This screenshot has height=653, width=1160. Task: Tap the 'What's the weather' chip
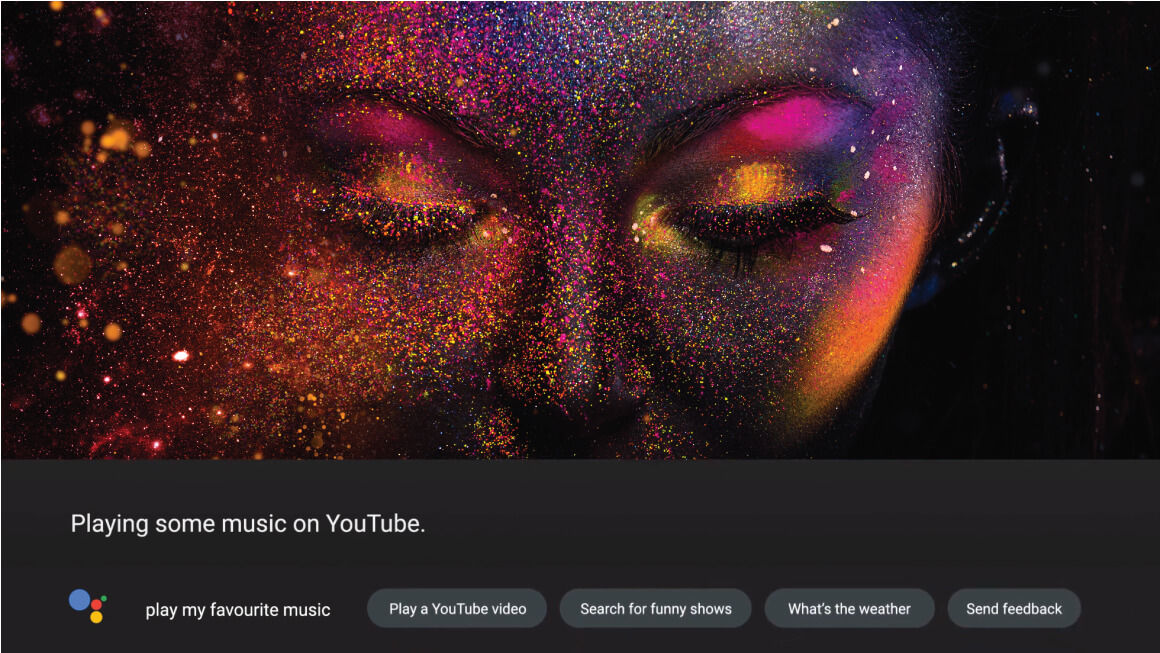coord(849,608)
